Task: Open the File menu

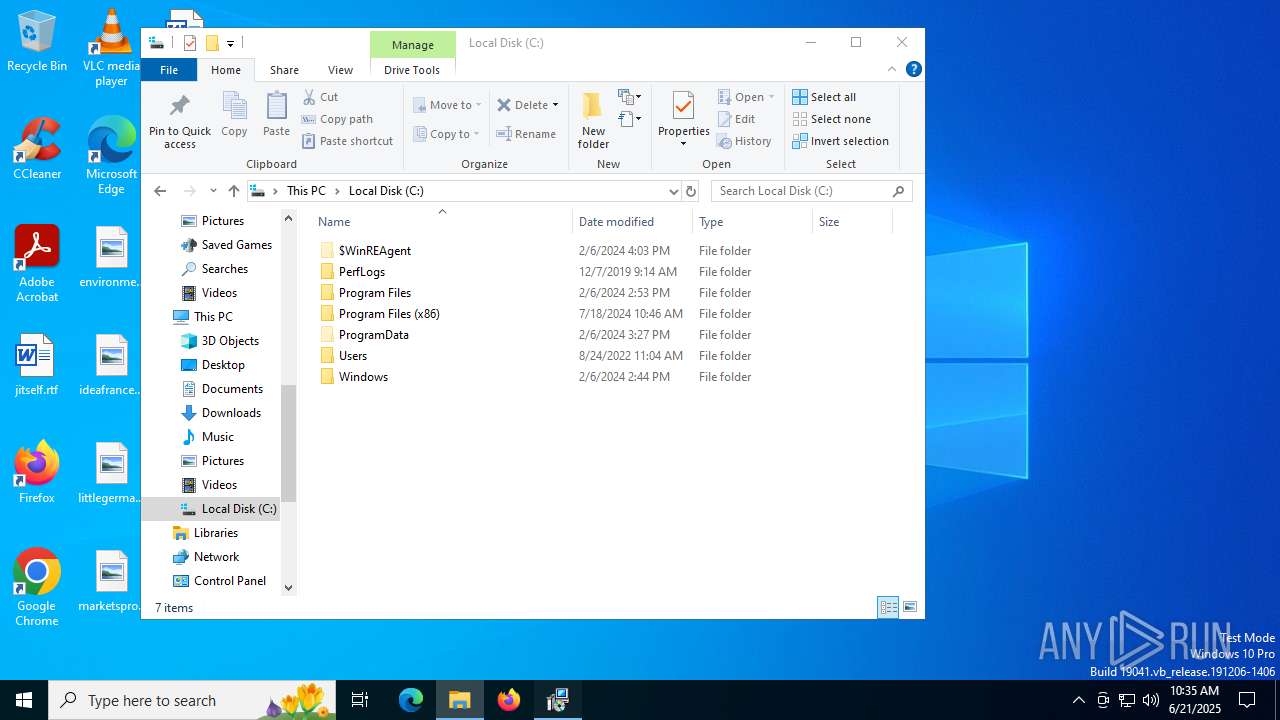Action: tap(169, 70)
